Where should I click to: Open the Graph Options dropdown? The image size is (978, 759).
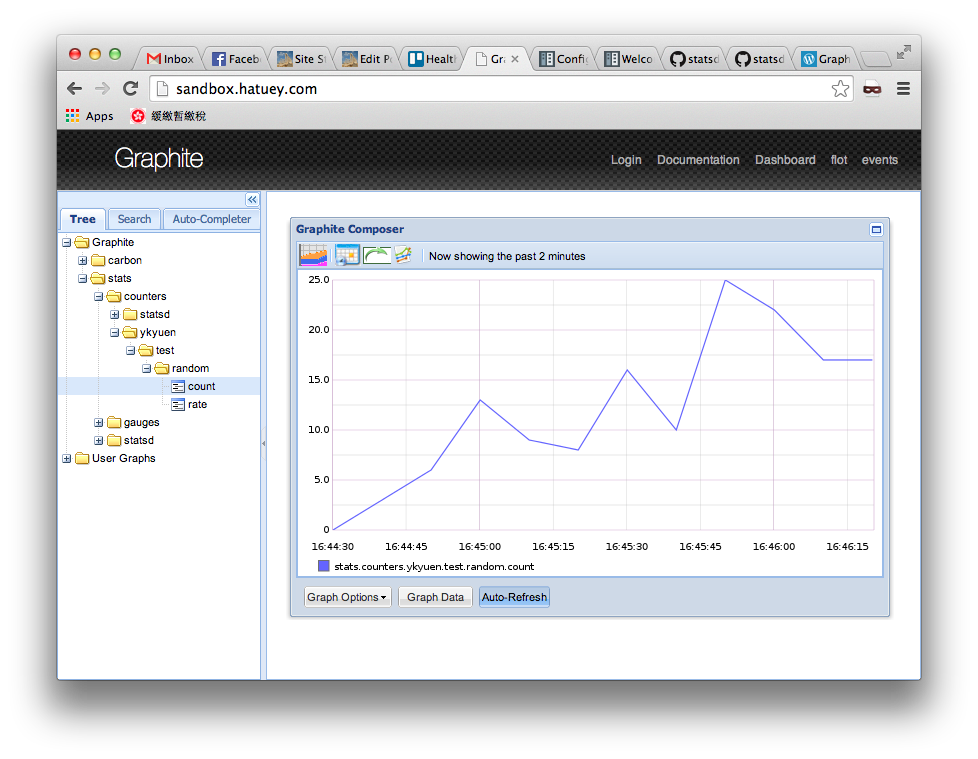347,598
